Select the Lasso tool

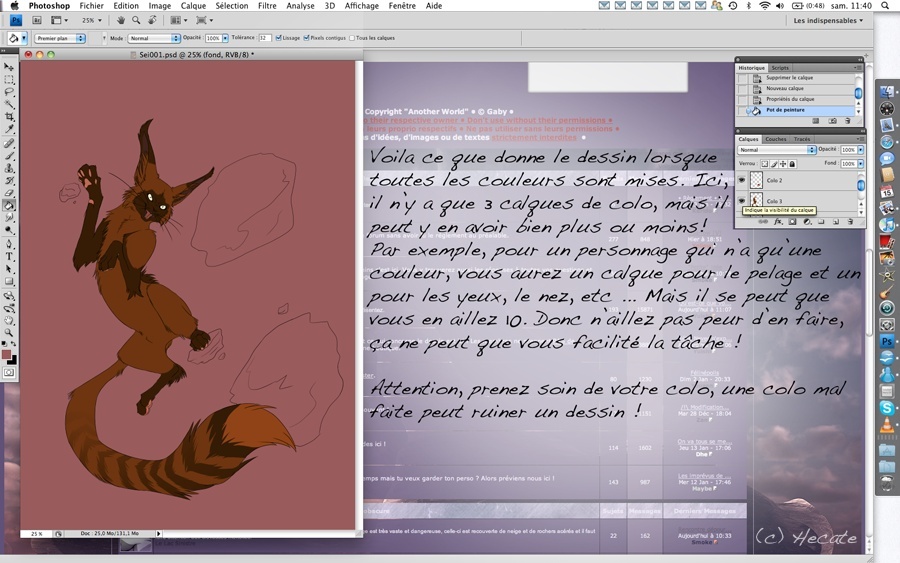(x=9, y=92)
